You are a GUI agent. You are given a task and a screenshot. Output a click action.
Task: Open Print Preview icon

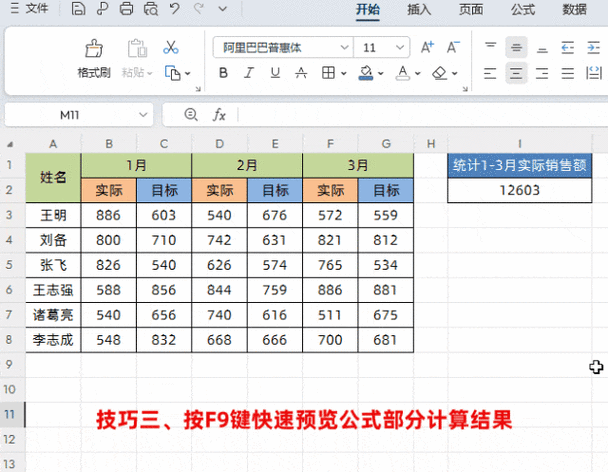point(151,9)
